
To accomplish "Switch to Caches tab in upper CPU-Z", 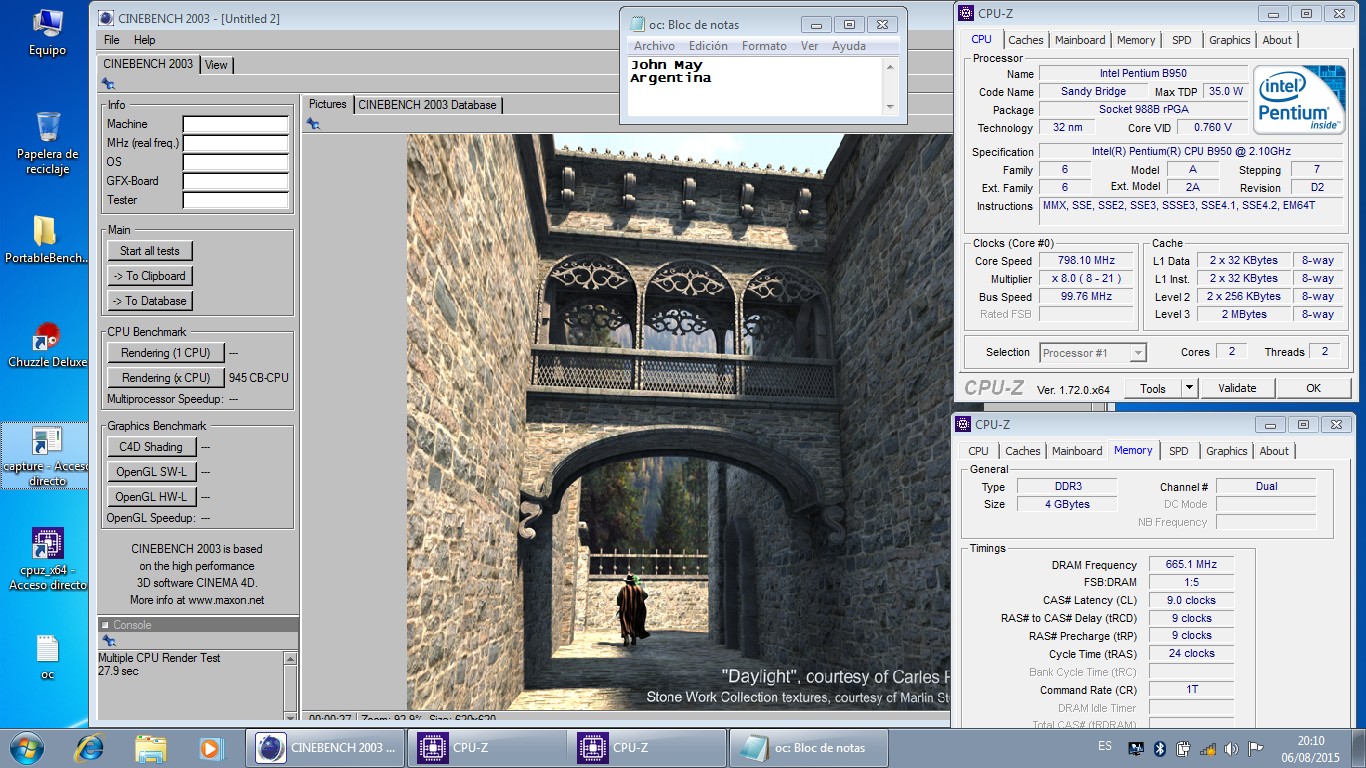I will pos(1025,40).
